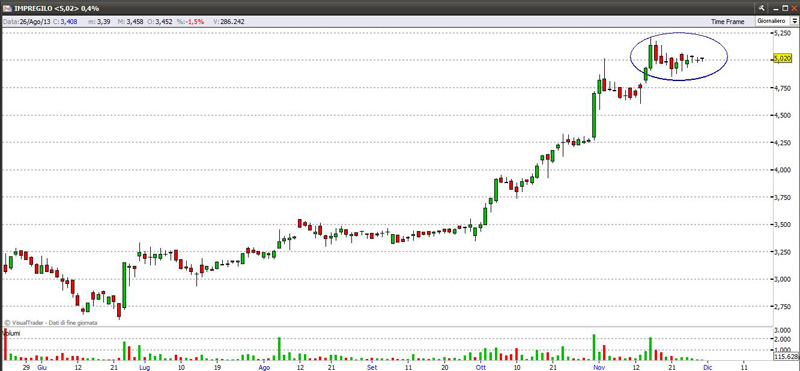Minimize the IMPREGILO chart window
Image resolution: width=800 pixels, height=371 pixels.
tap(776, 8)
